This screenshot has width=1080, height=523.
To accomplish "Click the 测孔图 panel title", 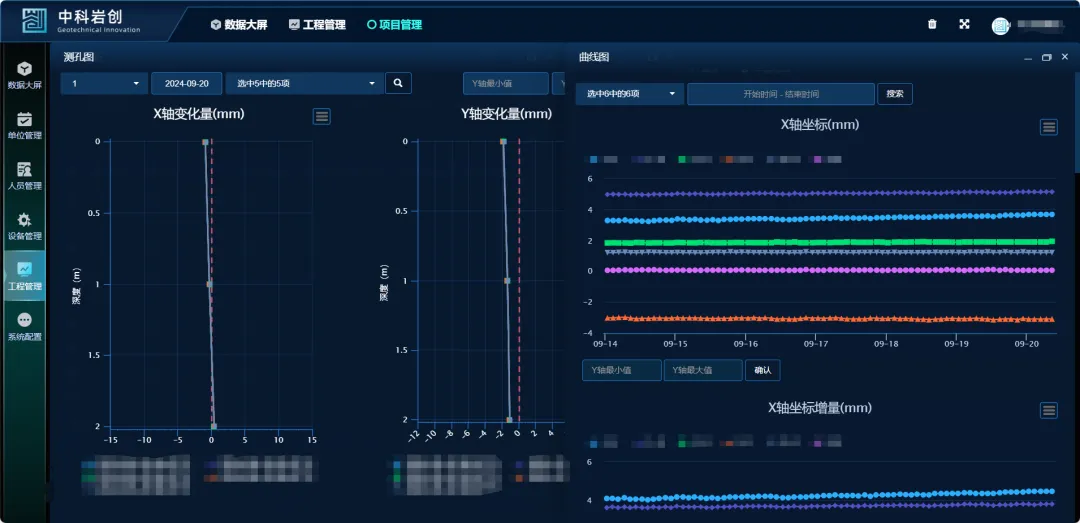I will [x=79, y=57].
